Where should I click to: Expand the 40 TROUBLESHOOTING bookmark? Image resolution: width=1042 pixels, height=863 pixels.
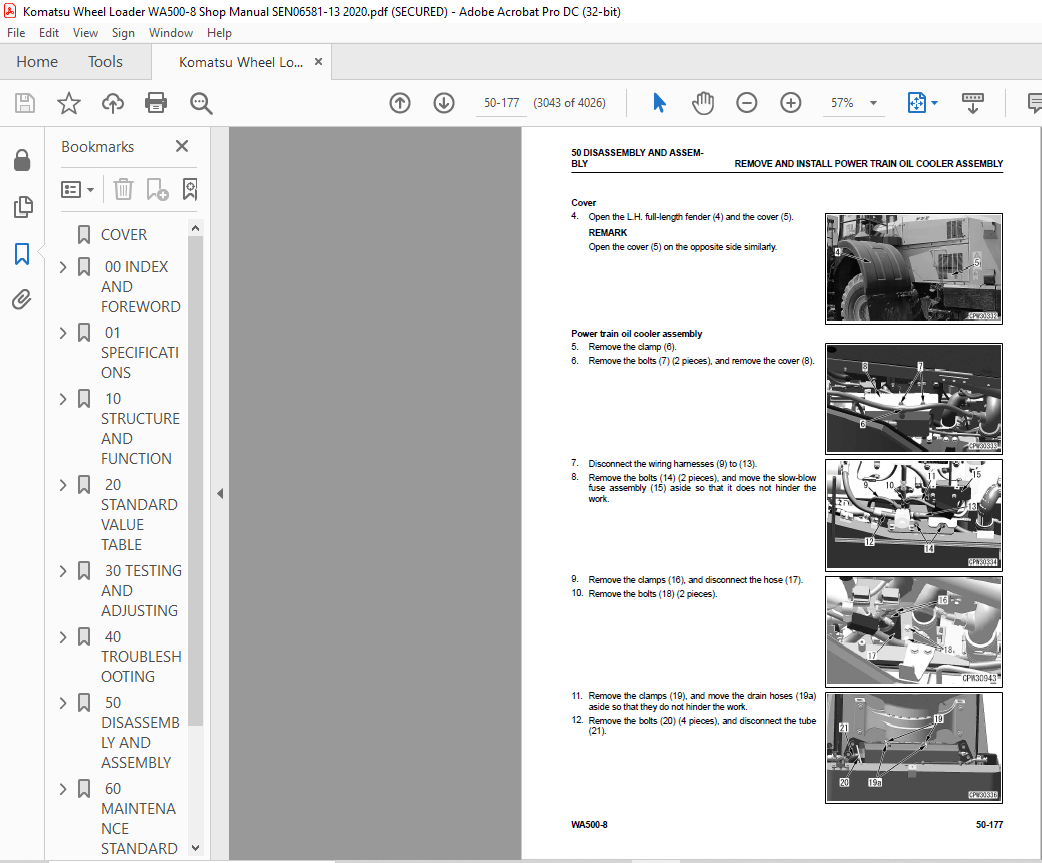63,637
